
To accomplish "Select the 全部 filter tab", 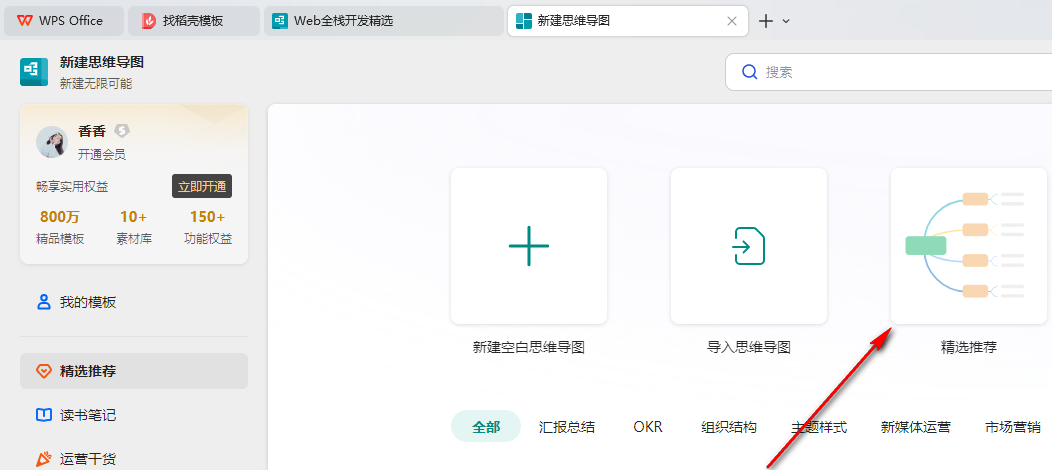I will point(486,426).
